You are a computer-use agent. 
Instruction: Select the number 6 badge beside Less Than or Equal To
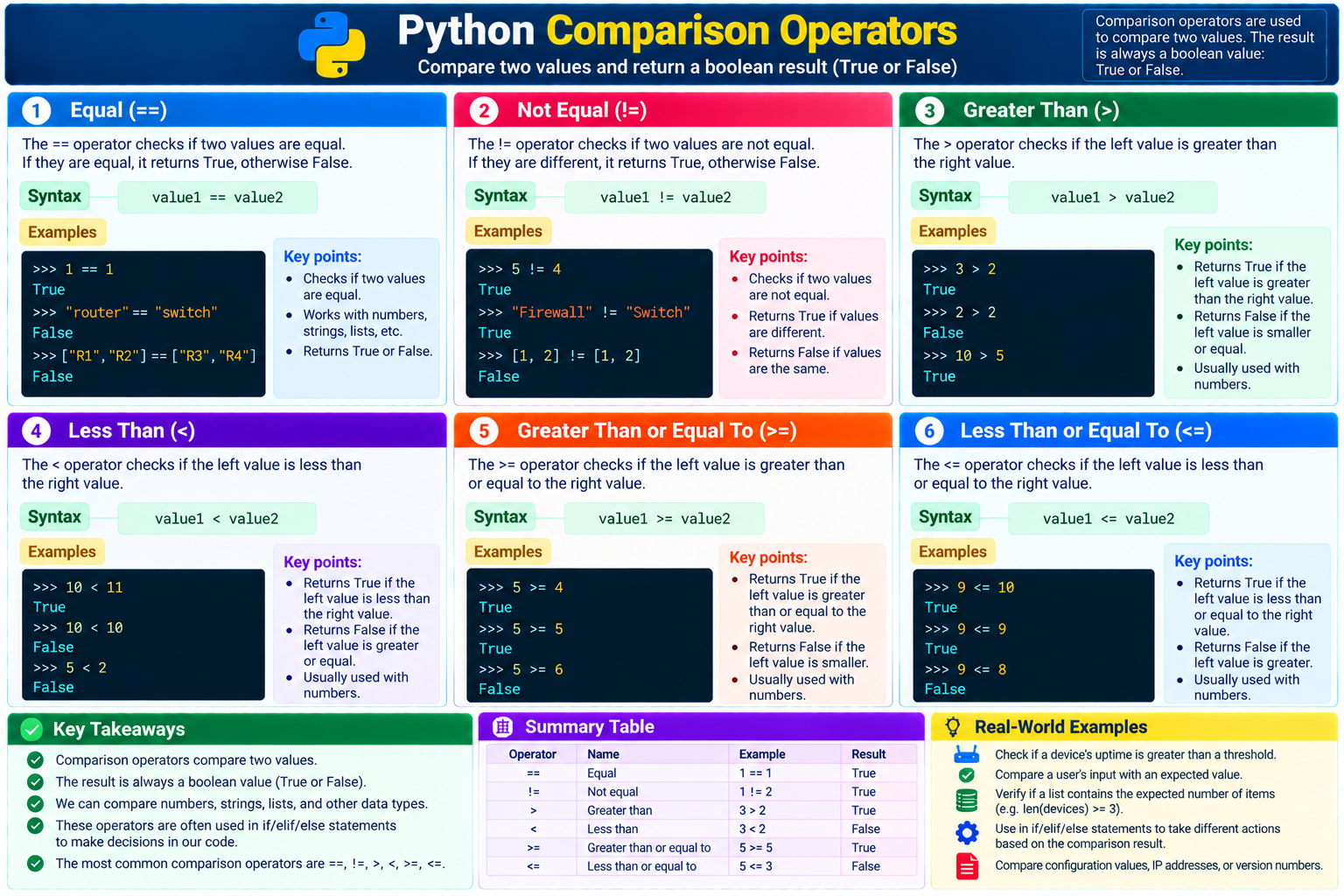point(929,431)
